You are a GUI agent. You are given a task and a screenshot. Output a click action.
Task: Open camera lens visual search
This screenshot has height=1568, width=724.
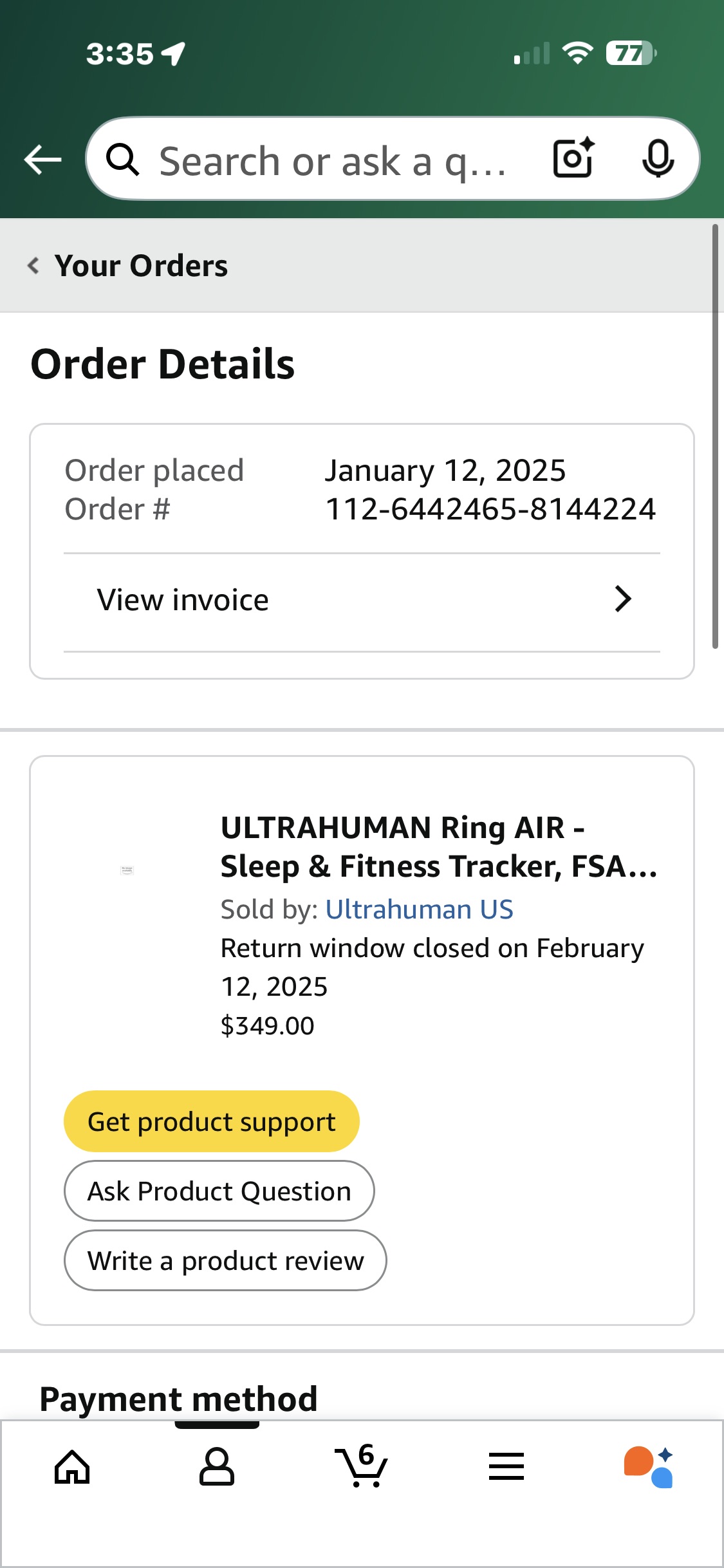573,158
